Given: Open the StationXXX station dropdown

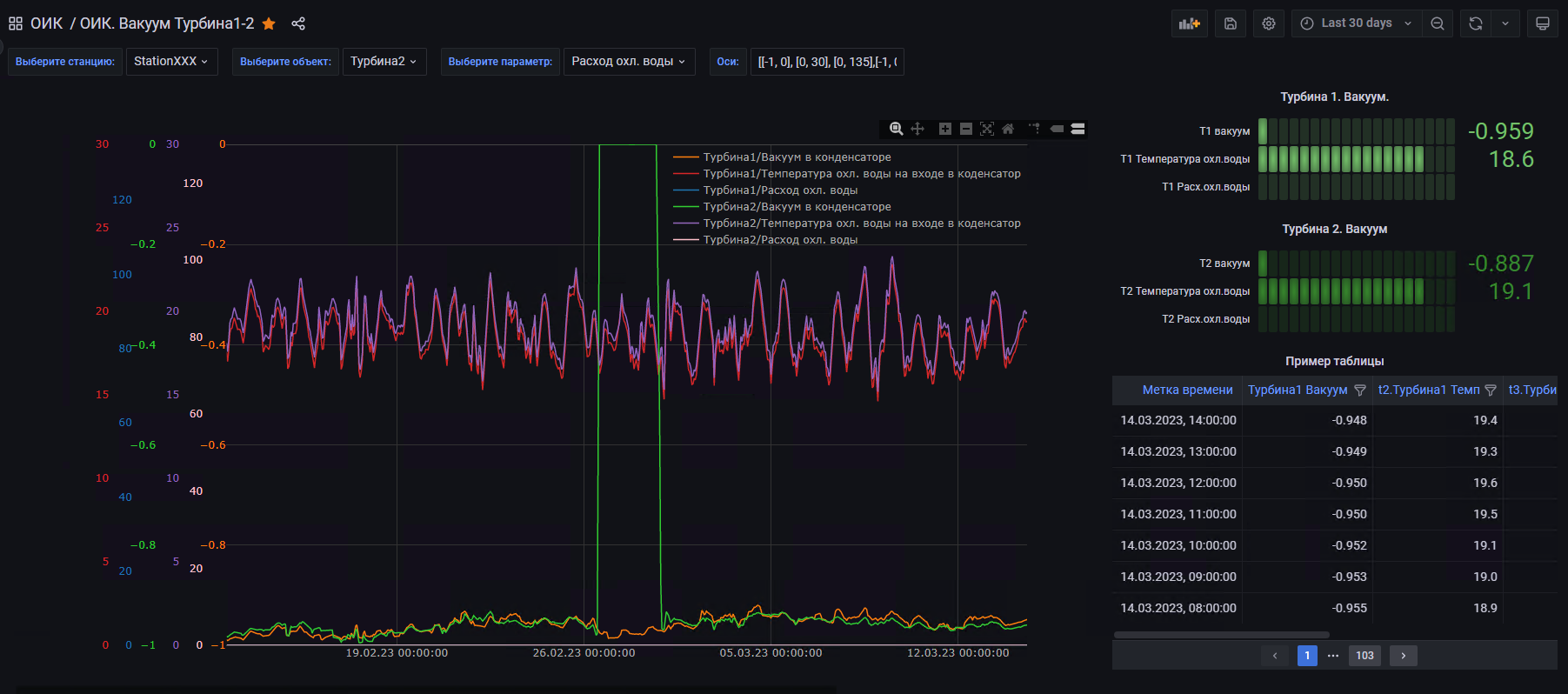Looking at the screenshot, I should coord(171,62).
